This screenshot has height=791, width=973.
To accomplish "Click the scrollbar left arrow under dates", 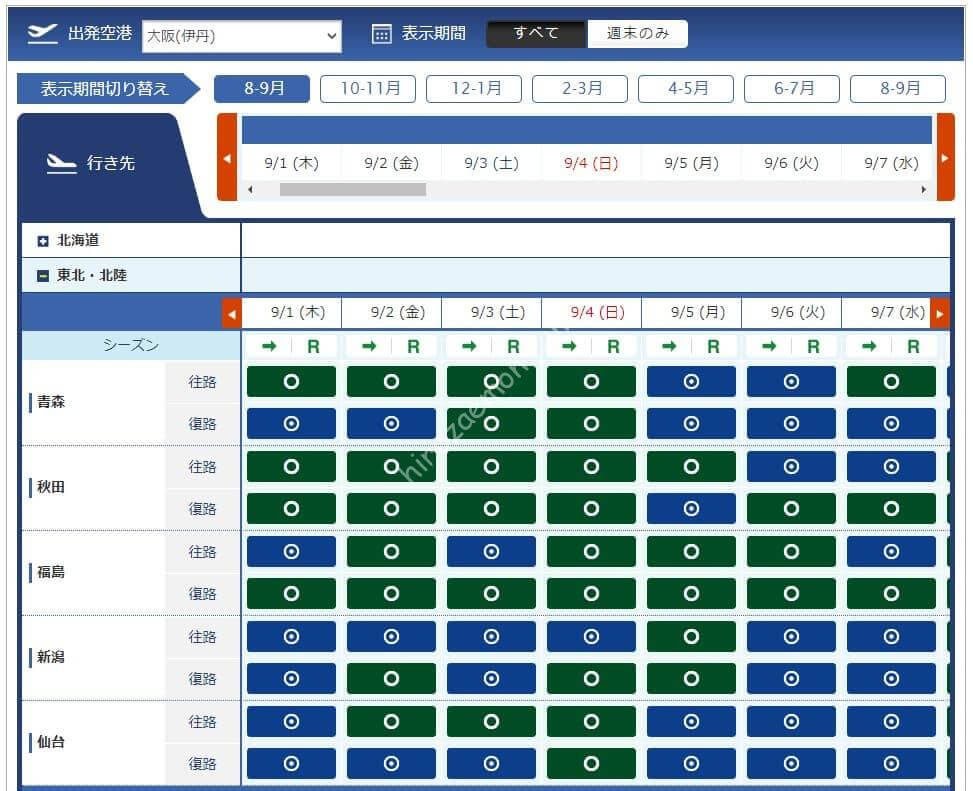I will click(250, 190).
